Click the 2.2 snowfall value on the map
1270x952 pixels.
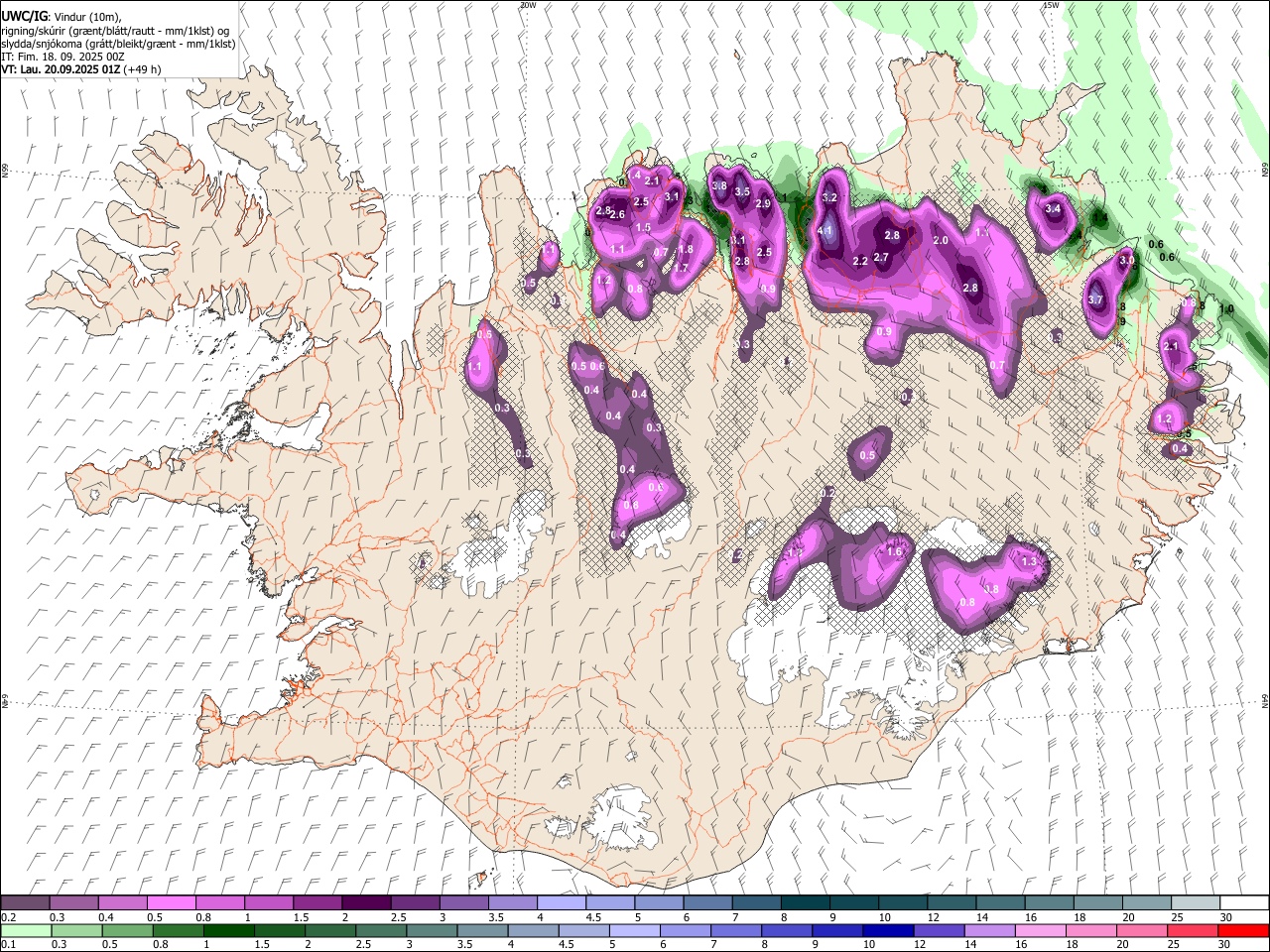(x=860, y=261)
